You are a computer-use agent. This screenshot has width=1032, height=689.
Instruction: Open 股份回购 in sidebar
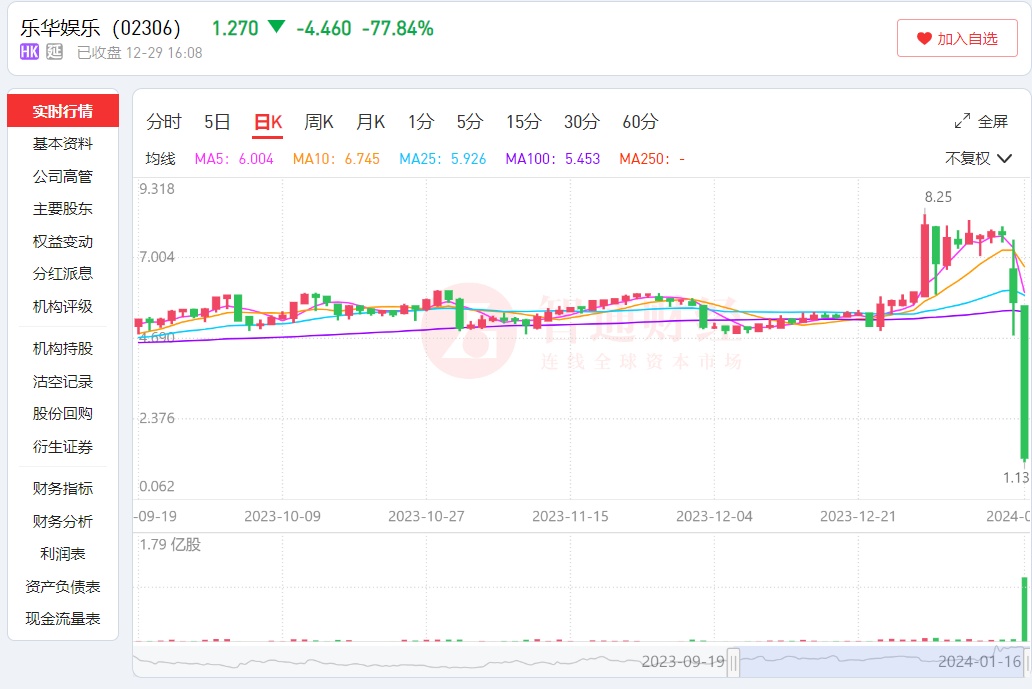point(63,413)
